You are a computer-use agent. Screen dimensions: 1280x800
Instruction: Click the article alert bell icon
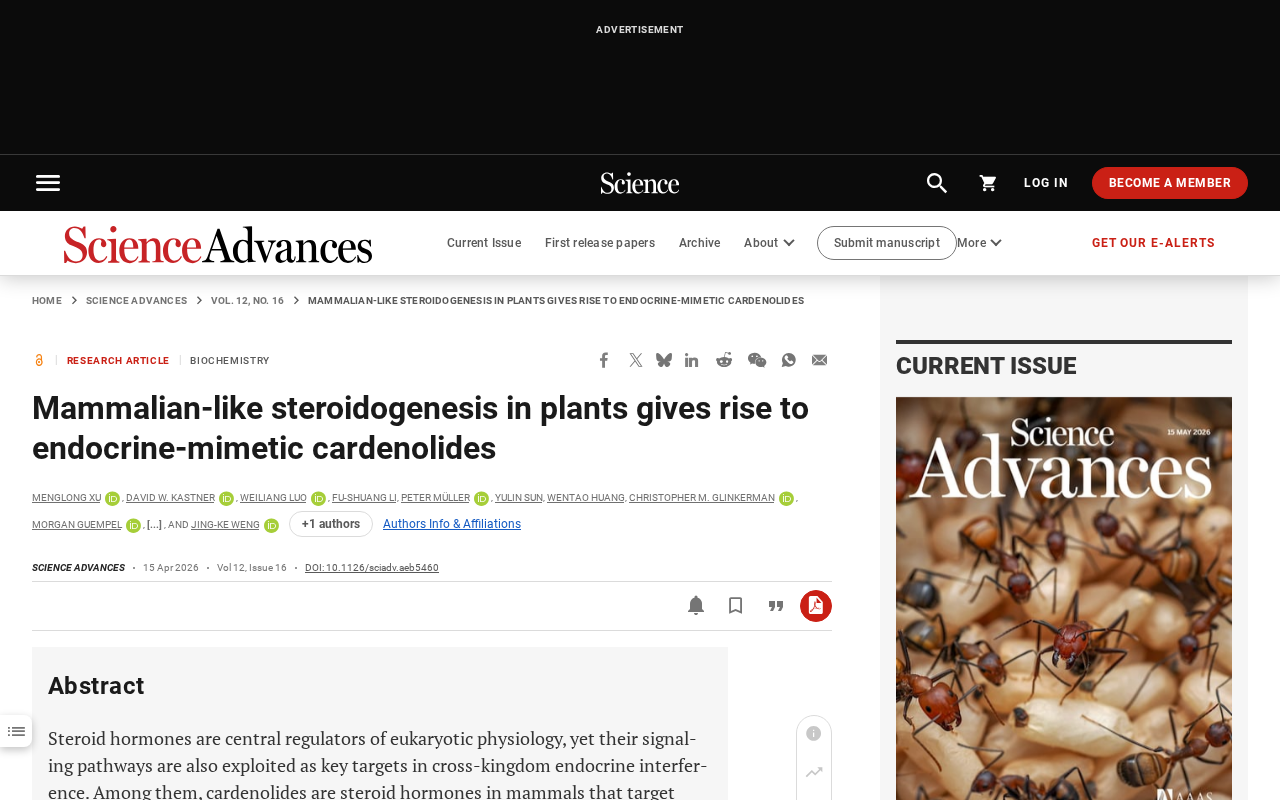pyautogui.click(x=696, y=605)
